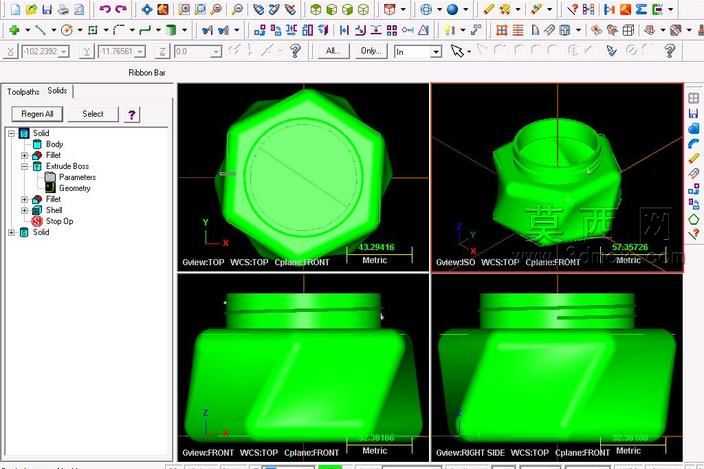Open the 'In' selection mode dropdown

[435, 52]
